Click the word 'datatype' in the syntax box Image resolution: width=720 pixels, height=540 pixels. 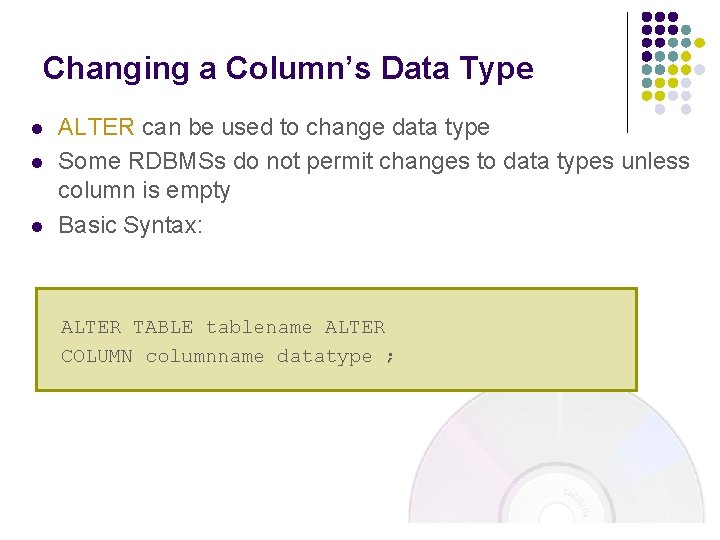point(324,356)
